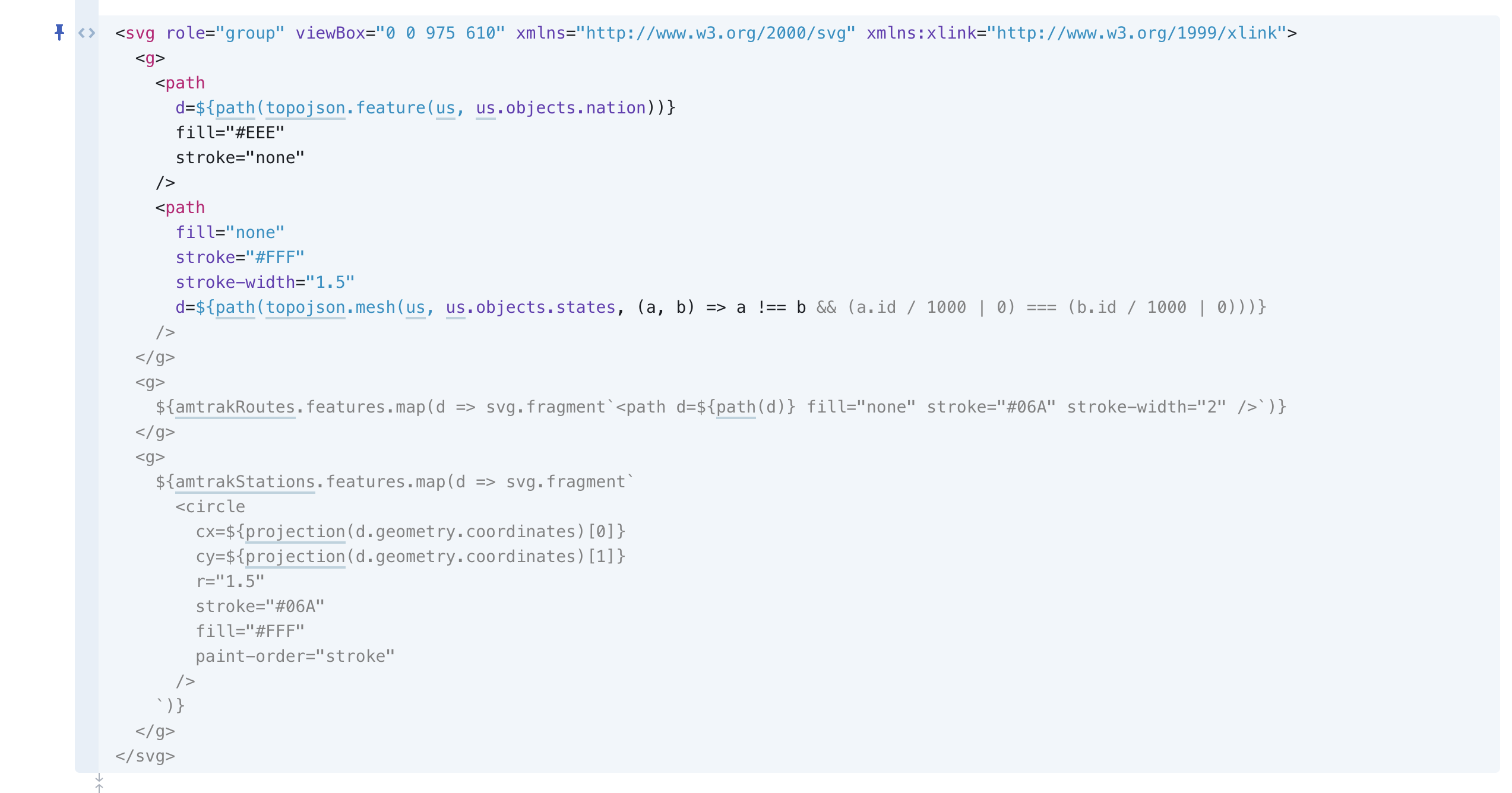Click the merge-arrows icon below the cell
The image size is (1512, 793).
click(x=99, y=784)
